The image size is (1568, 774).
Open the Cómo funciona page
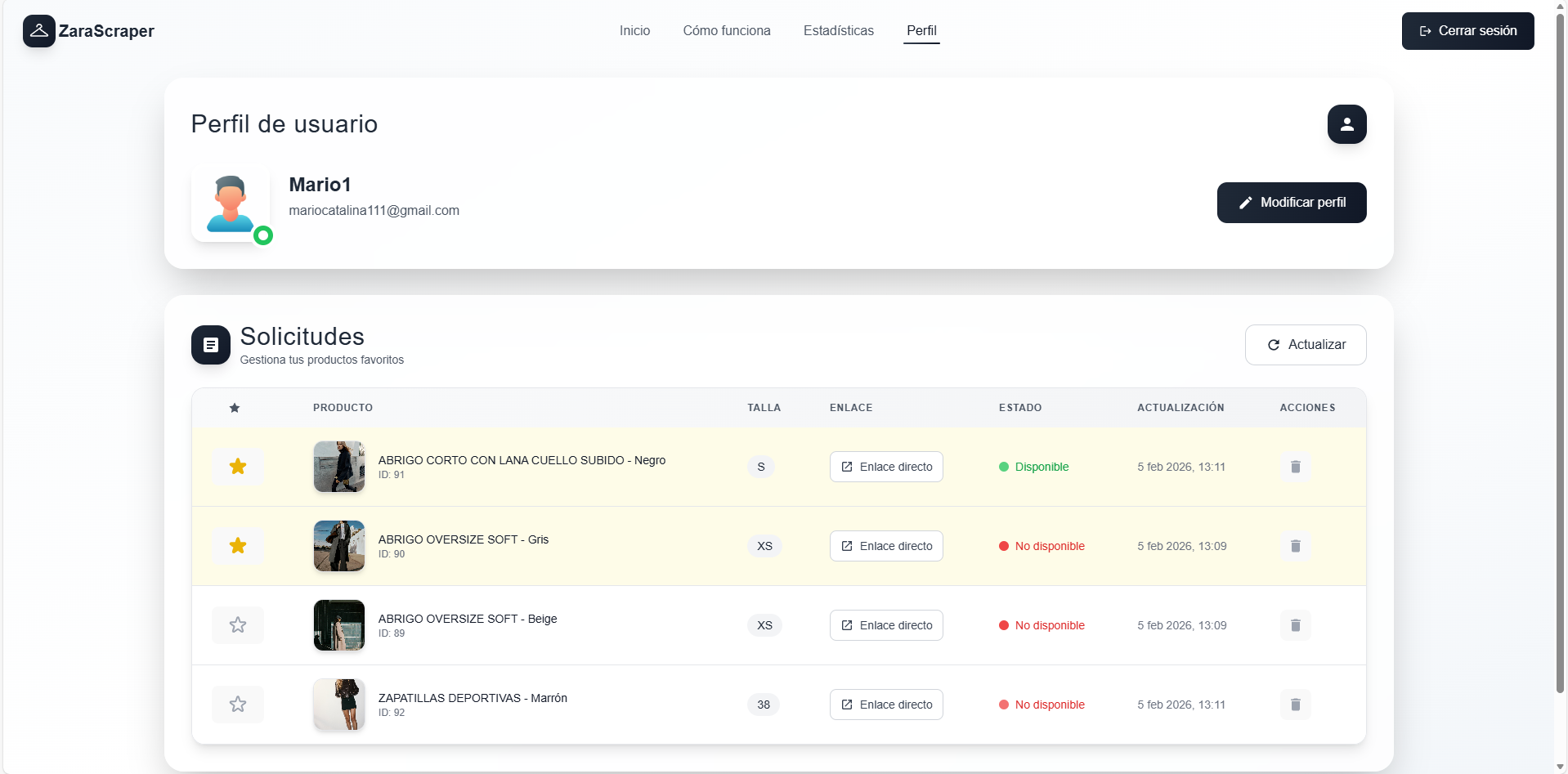(x=726, y=31)
